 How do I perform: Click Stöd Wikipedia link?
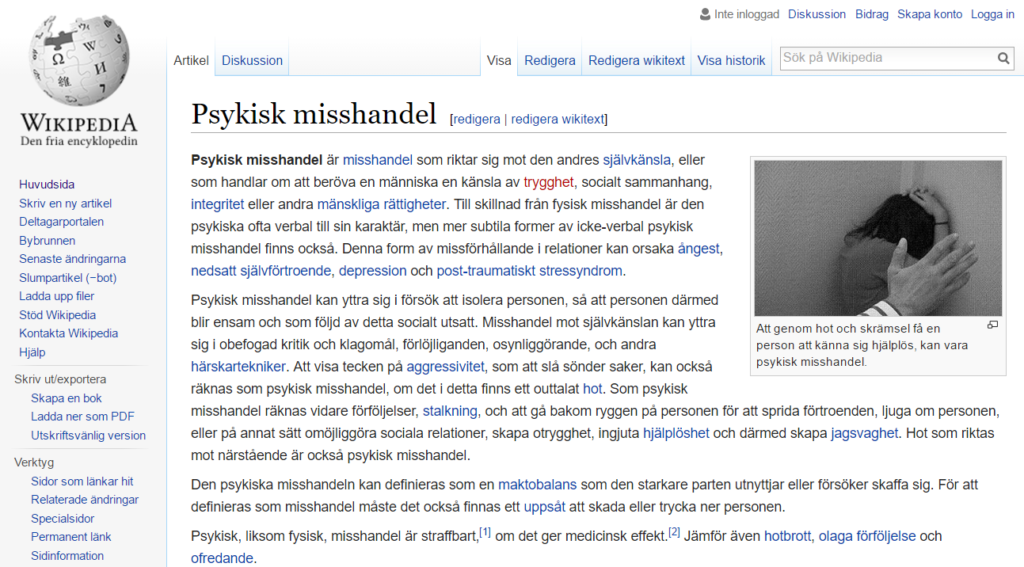pos(57,315)
